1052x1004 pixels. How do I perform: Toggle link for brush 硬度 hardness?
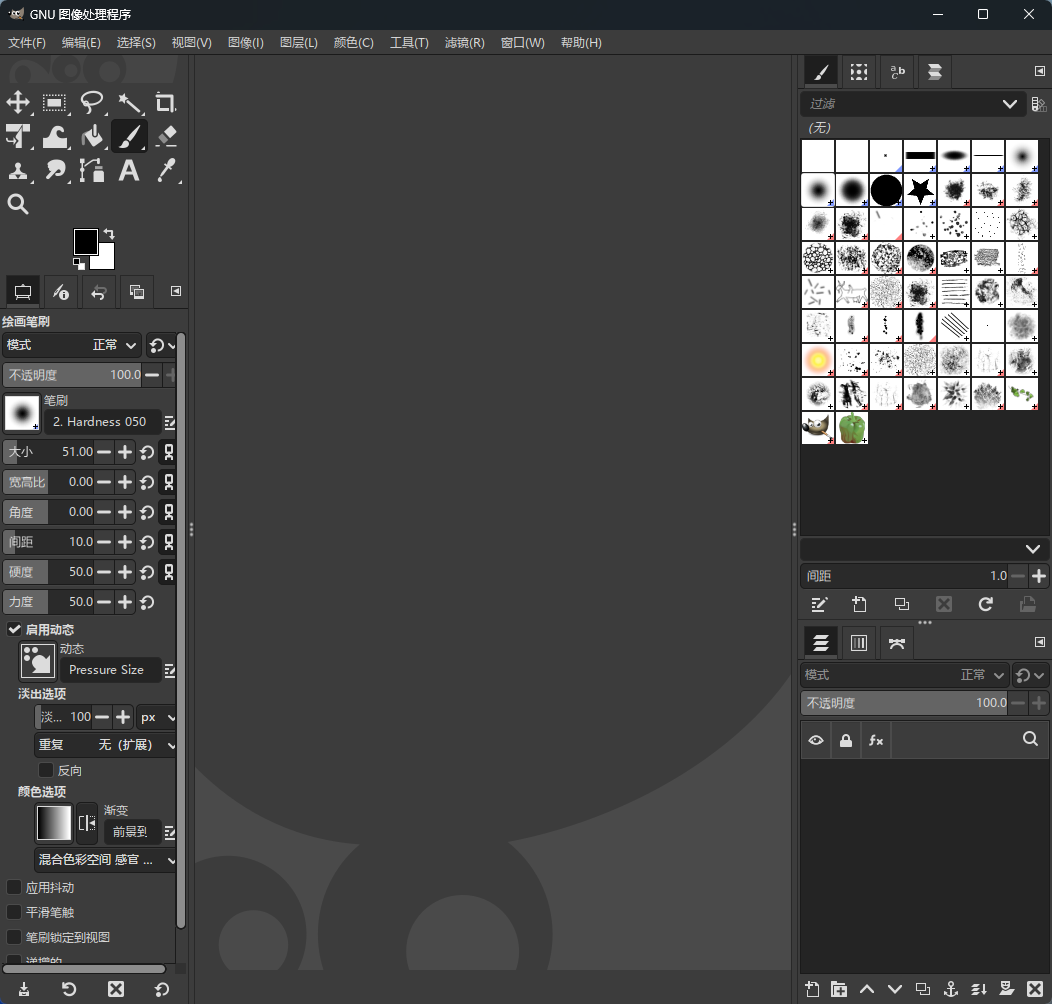click(x=168, y=572)
